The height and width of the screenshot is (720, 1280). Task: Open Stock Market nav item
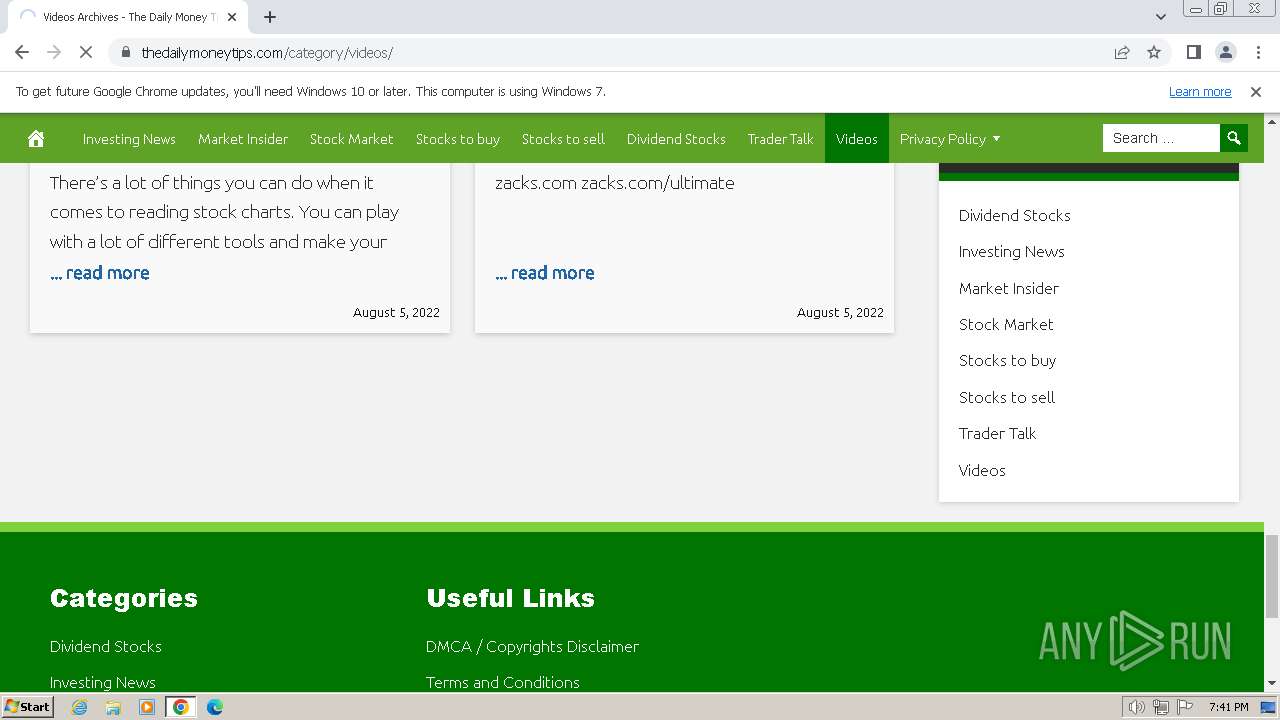pos(351,139)
